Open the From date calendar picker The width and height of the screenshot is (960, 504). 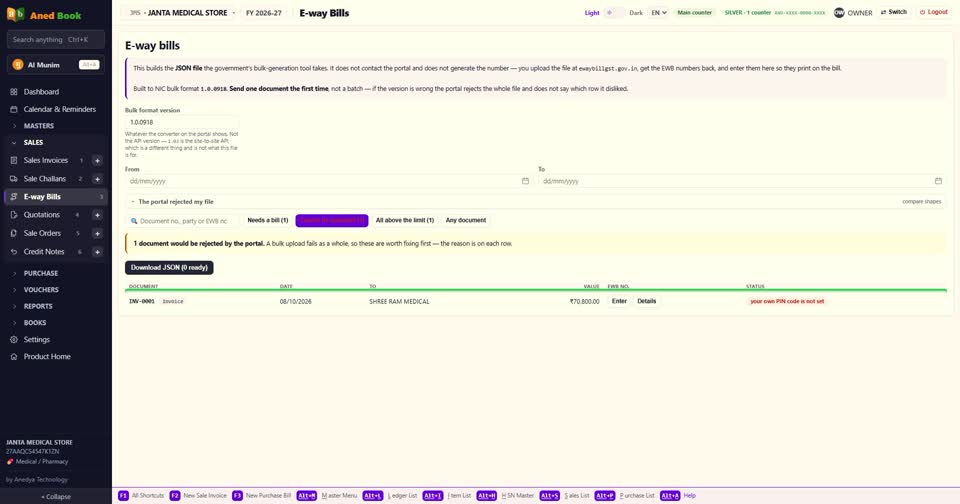tap(525, 181)
